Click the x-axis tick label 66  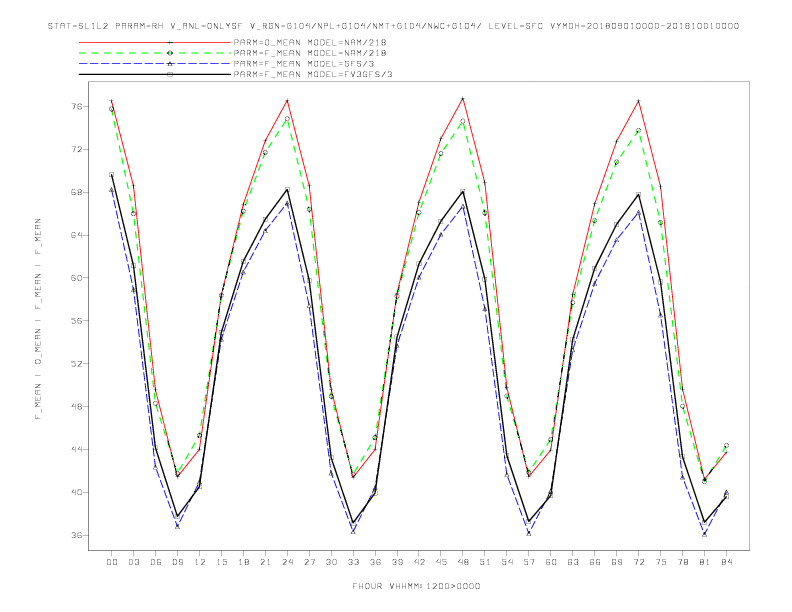point(595,562)
